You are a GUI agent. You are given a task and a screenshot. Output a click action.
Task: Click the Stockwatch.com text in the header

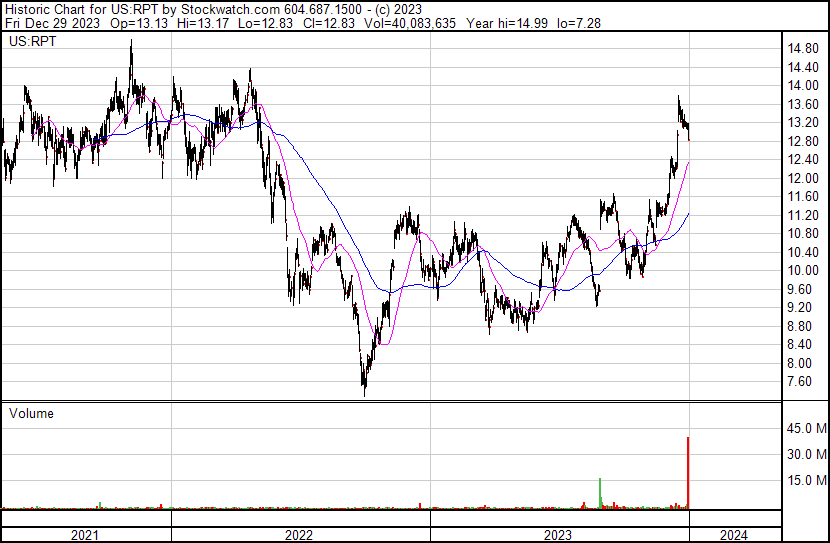click(223, 10)
